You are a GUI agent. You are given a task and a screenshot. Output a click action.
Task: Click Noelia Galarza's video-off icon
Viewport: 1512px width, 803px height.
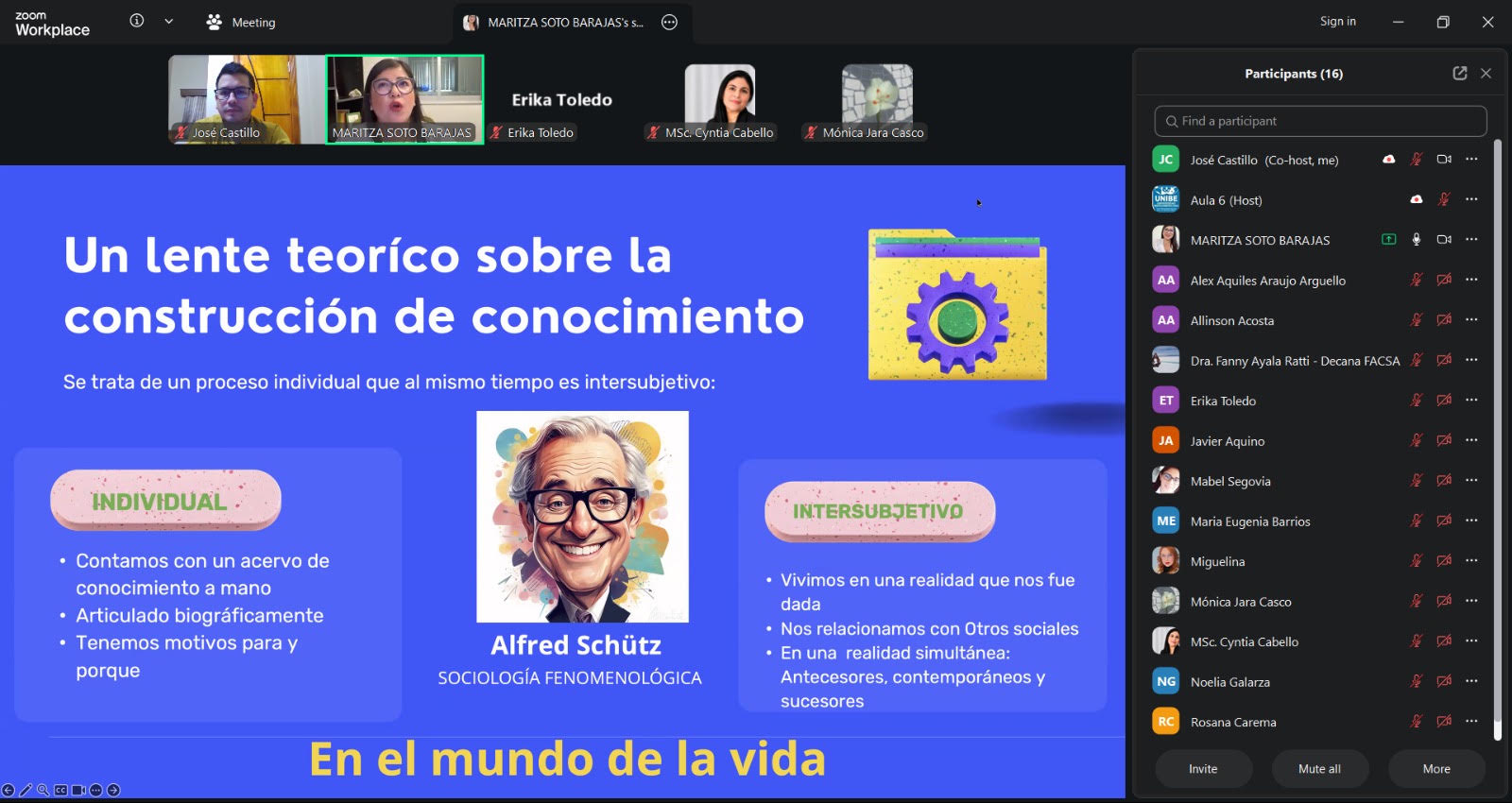coord(1444,681)
